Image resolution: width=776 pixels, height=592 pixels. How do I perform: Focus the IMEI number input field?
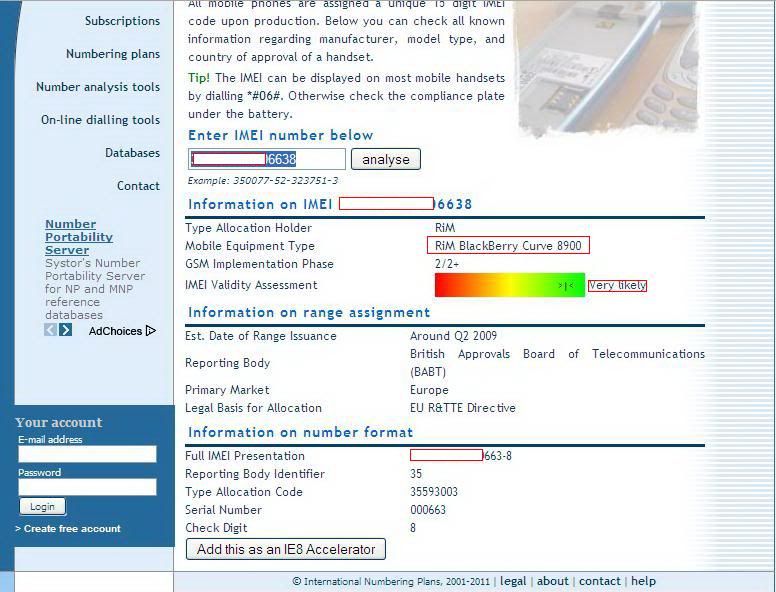(267, 159)
